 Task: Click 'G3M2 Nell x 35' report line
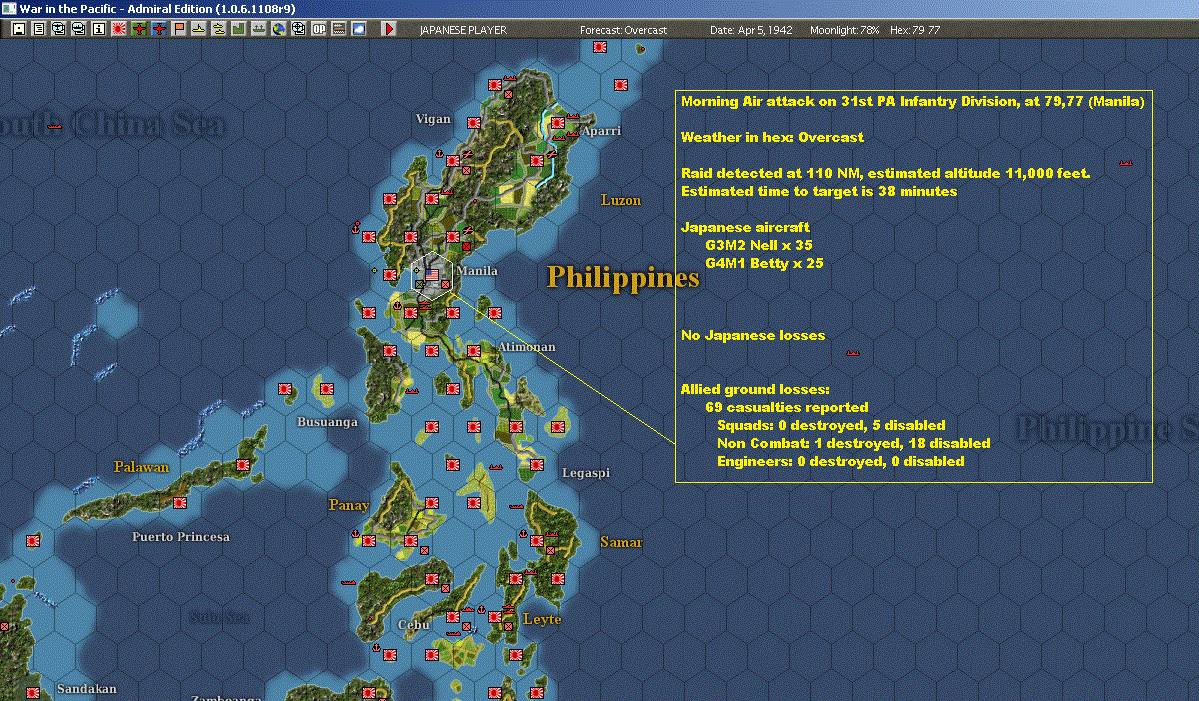coord(759,245)
